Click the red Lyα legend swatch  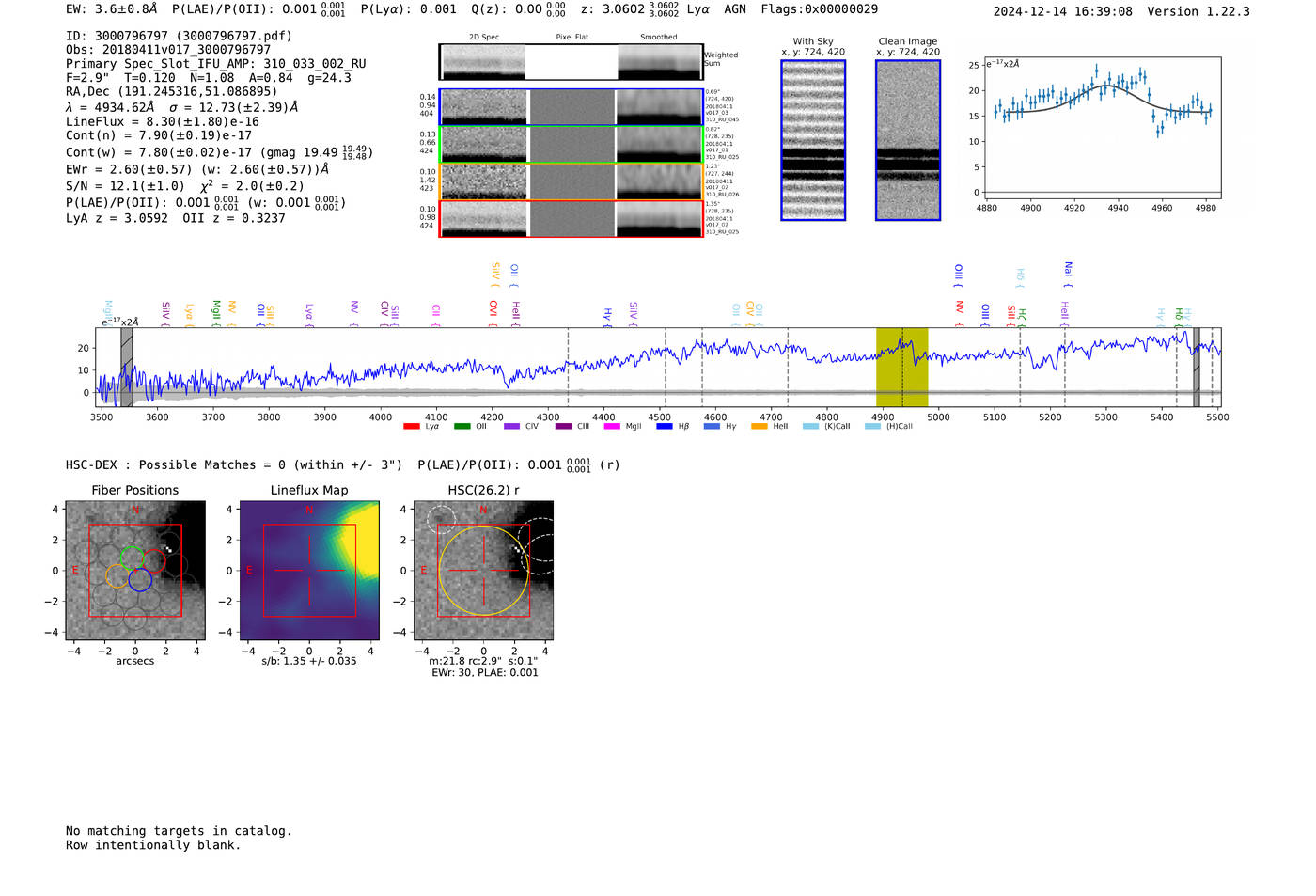[x=411, y=427]
